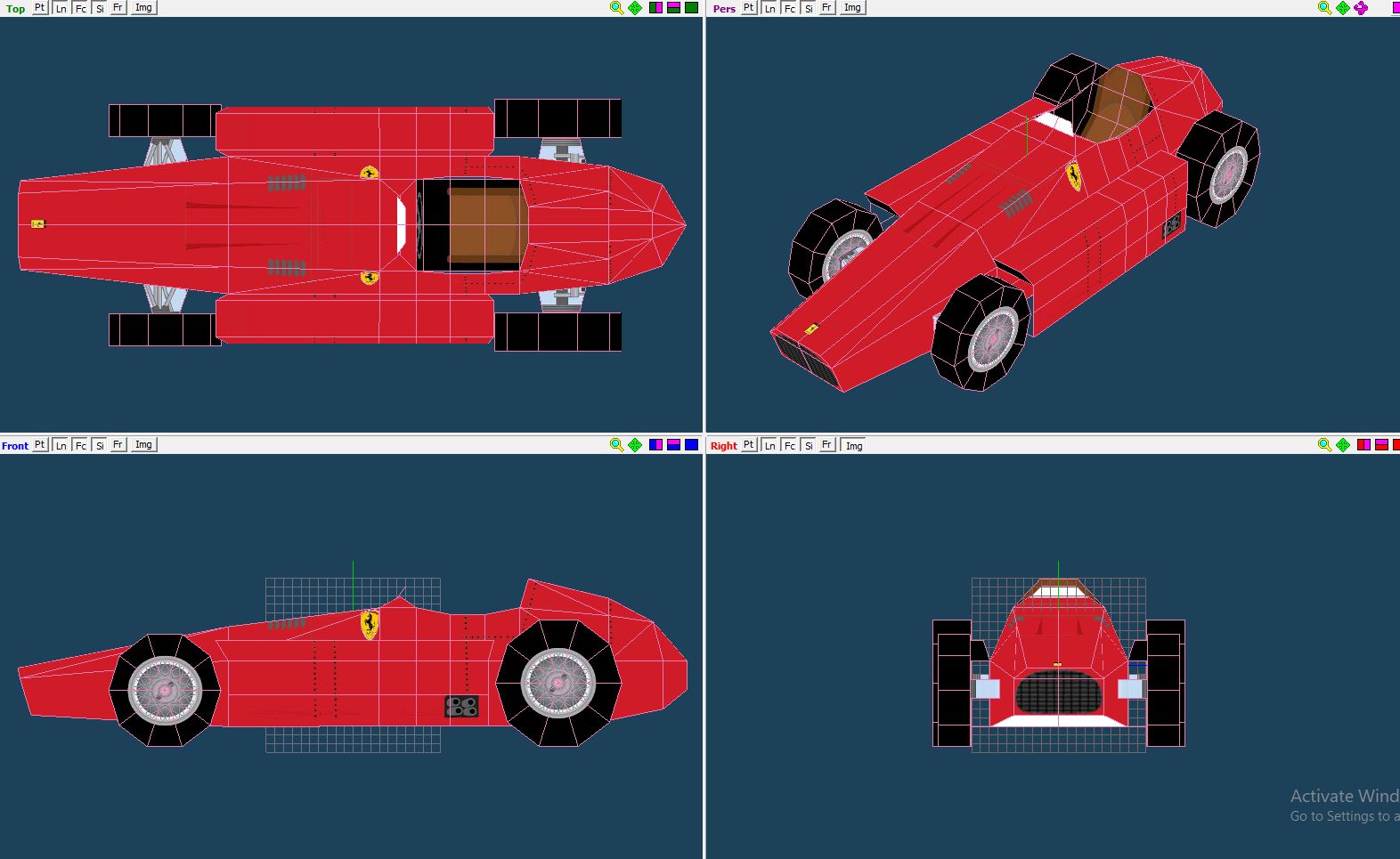Click the rotate icon in Pers view

[x=1361, y=8]
